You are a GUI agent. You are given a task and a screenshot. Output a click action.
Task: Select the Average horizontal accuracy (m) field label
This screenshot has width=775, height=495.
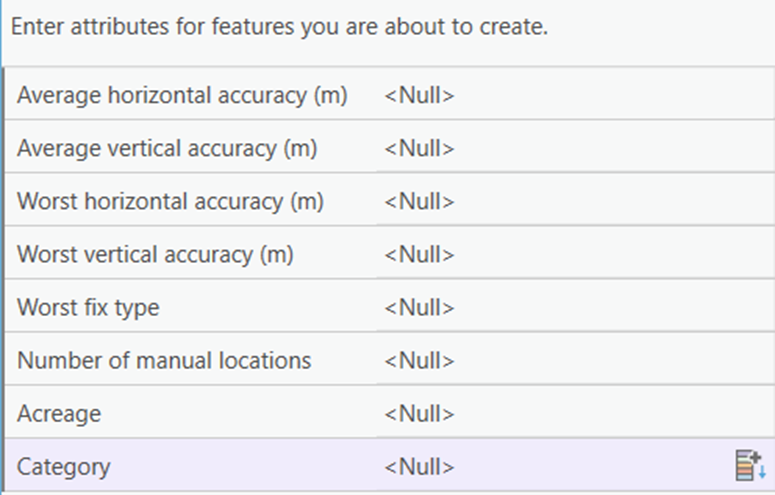click(182, 95)
